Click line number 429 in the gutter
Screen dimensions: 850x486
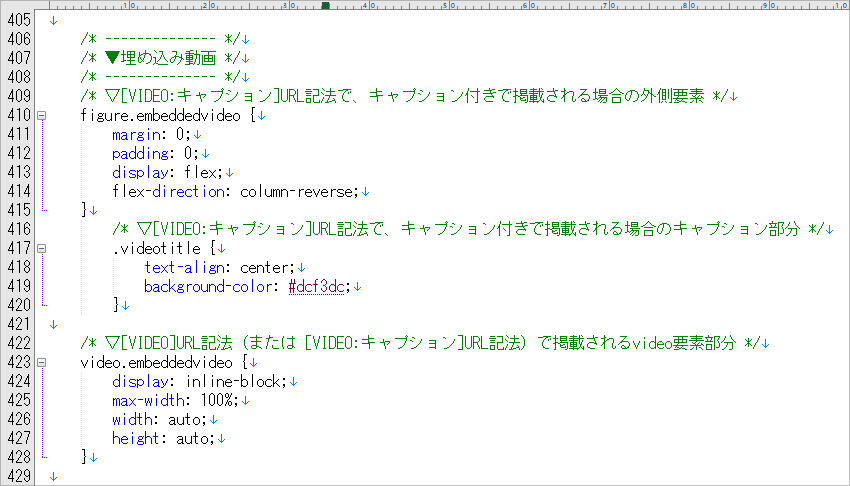(x=17, y=476)
